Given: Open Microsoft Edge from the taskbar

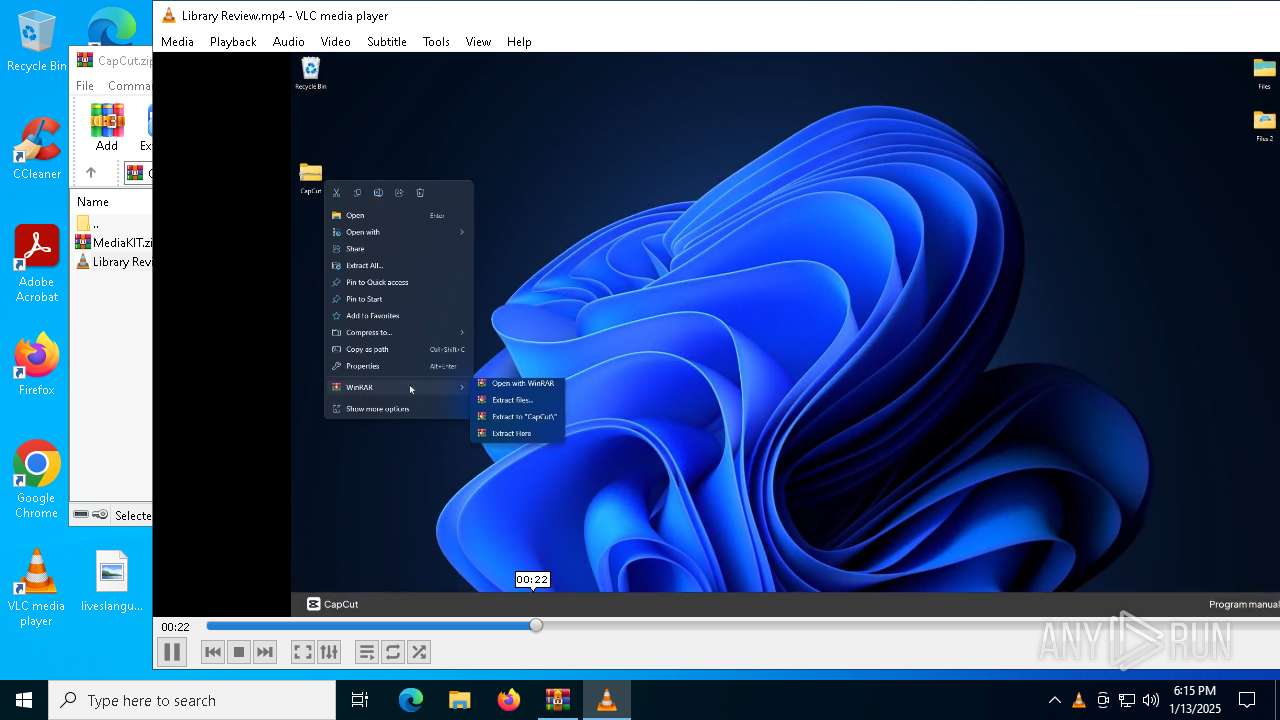Looking at the screenshot, I should tap(411, 700).
